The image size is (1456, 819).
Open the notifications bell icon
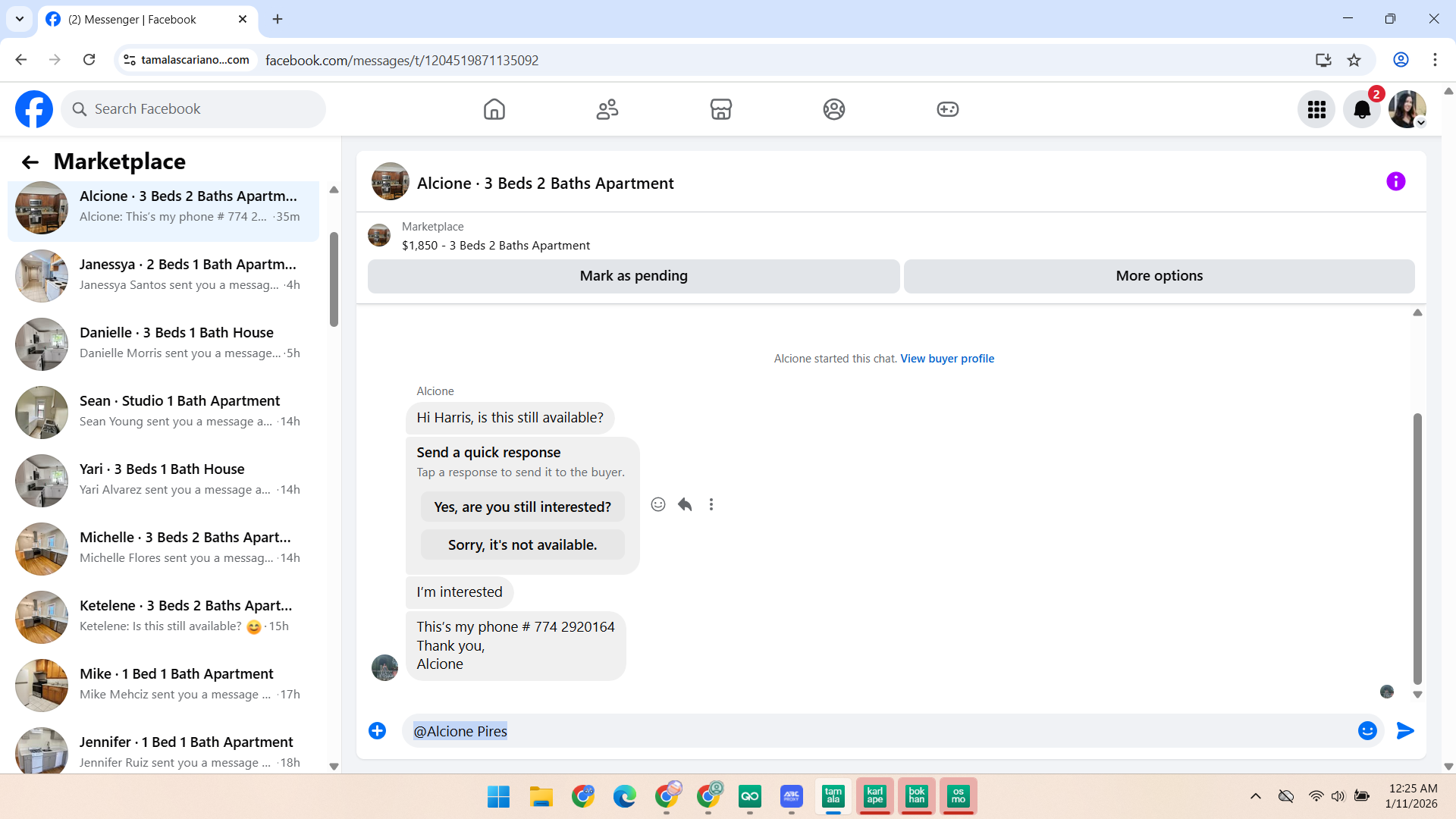click(1361, 110)
